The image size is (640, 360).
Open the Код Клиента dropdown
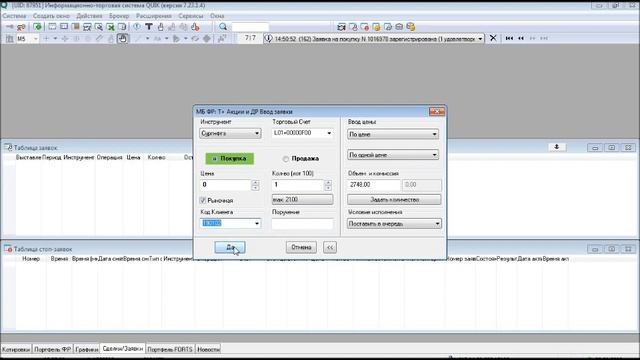pos(257,223)
